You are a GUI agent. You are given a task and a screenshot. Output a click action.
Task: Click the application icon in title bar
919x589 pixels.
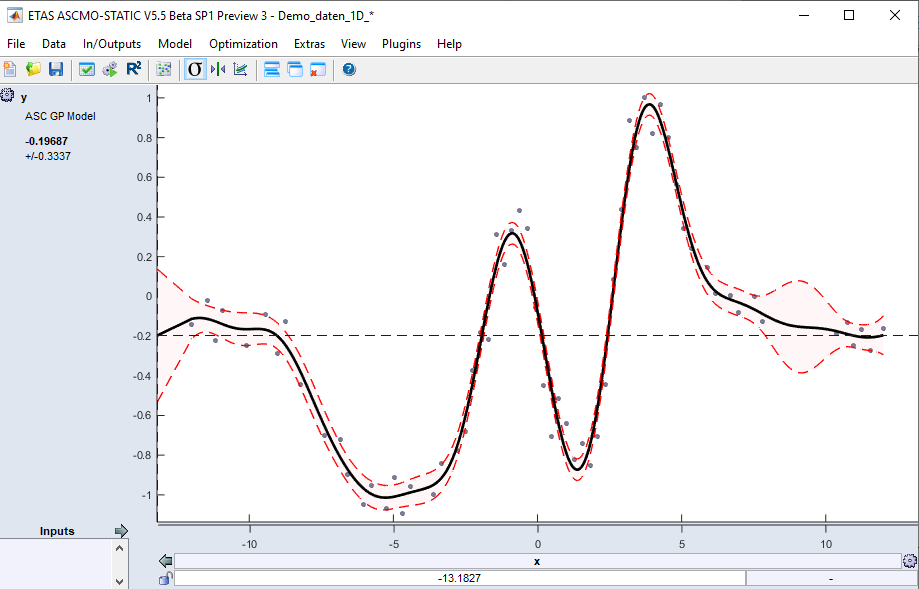point(15,16)
